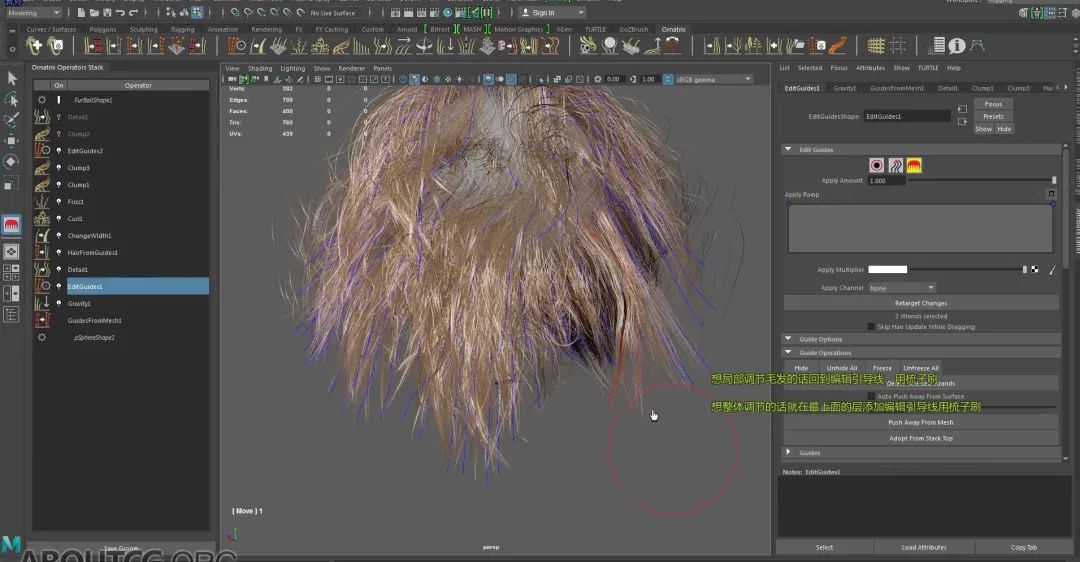The width and height of the screenshot is (1080, 562).
Task: Click the Gravity1 operator icon
Action: 42,303
